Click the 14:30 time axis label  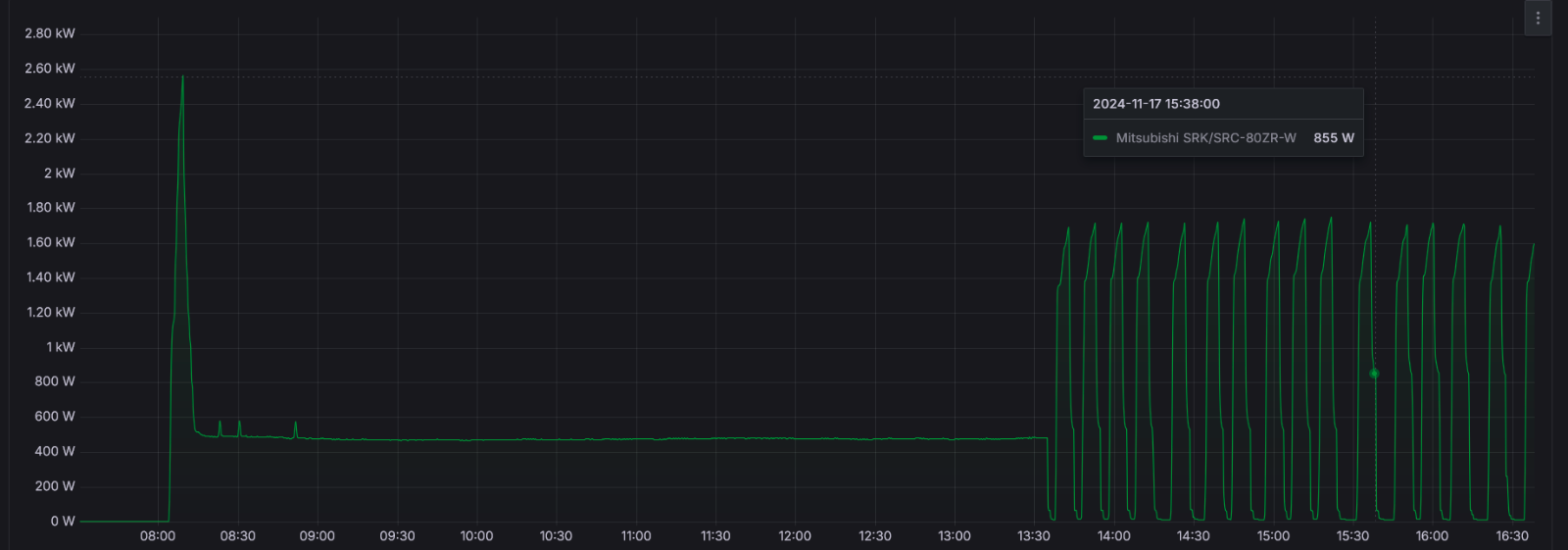click(1194, 536)
